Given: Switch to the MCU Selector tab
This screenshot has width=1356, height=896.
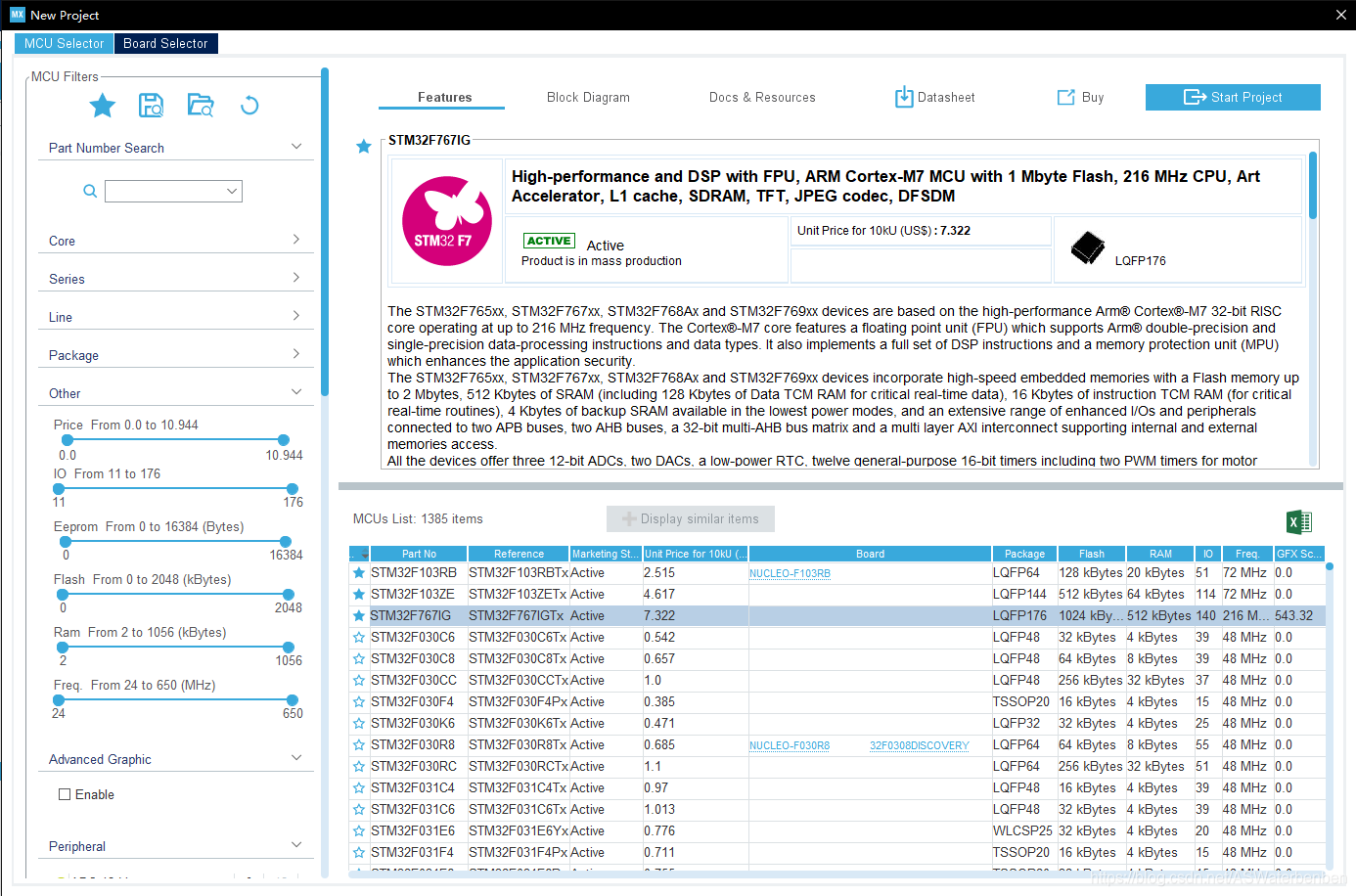Looking at the screenshot, I should click(64, 43).
